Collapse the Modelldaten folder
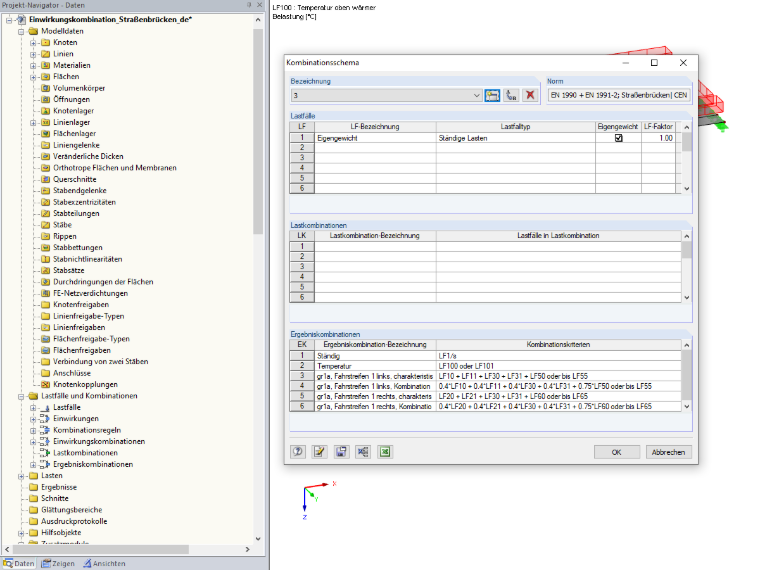760x570 pixels. (21, 32)
